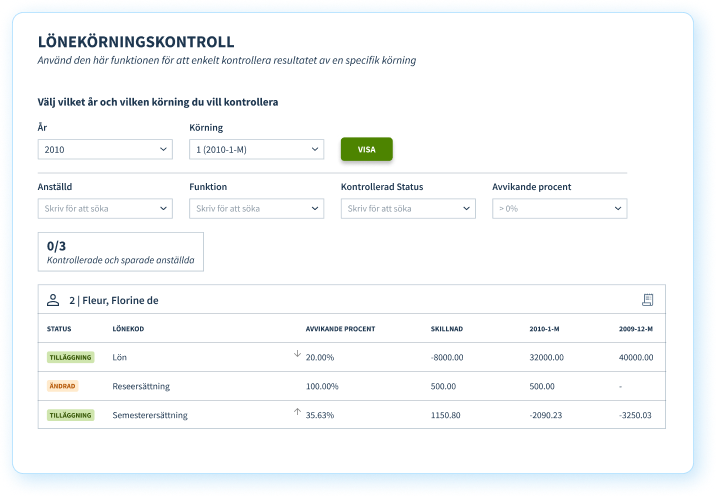Click the Använd den här funktionen description line
Image resolution: width=716 pixels, height=496 pixels.
coord(227,60)
